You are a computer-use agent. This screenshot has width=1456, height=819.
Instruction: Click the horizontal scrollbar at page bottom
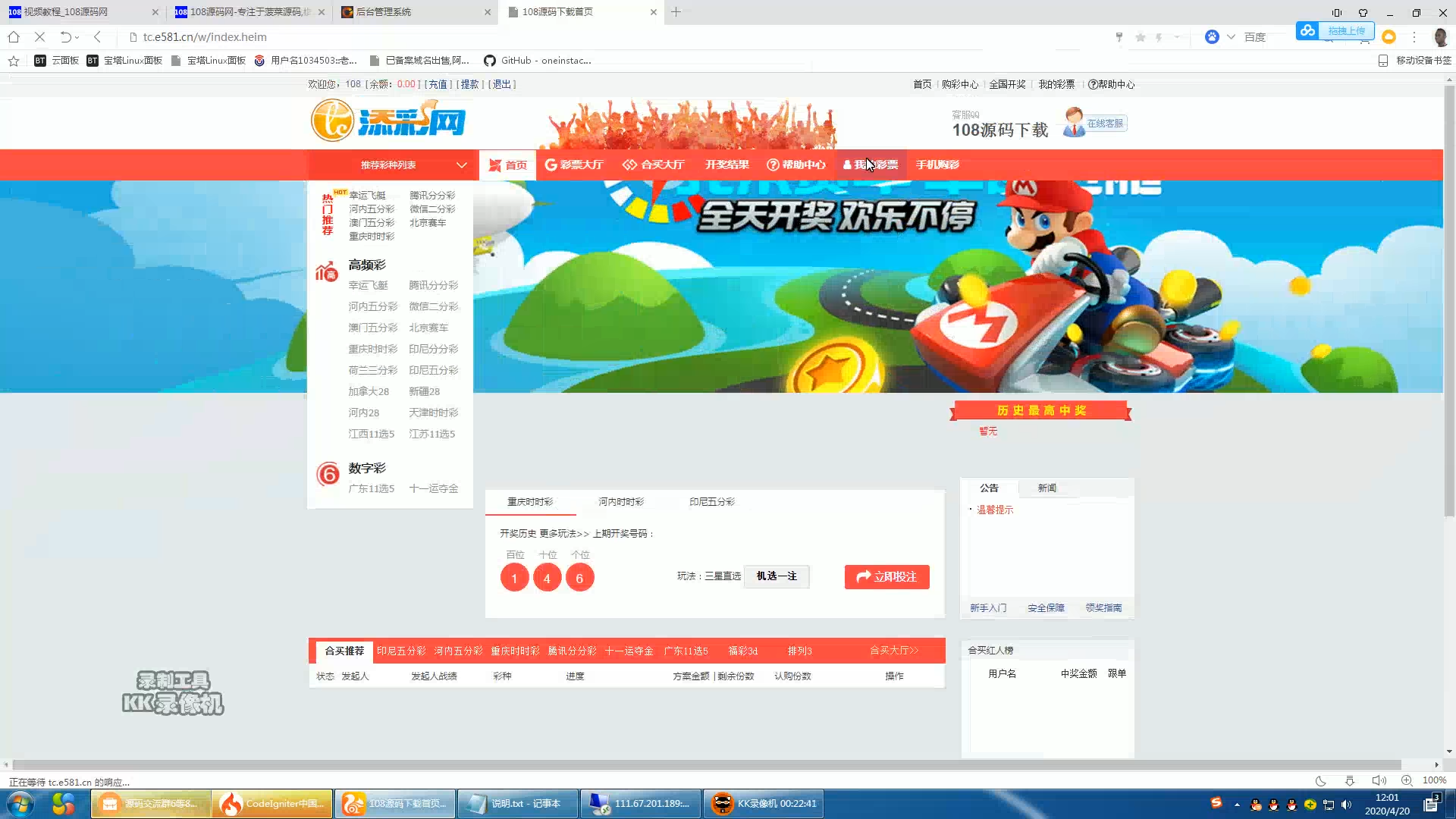[705, 764]
